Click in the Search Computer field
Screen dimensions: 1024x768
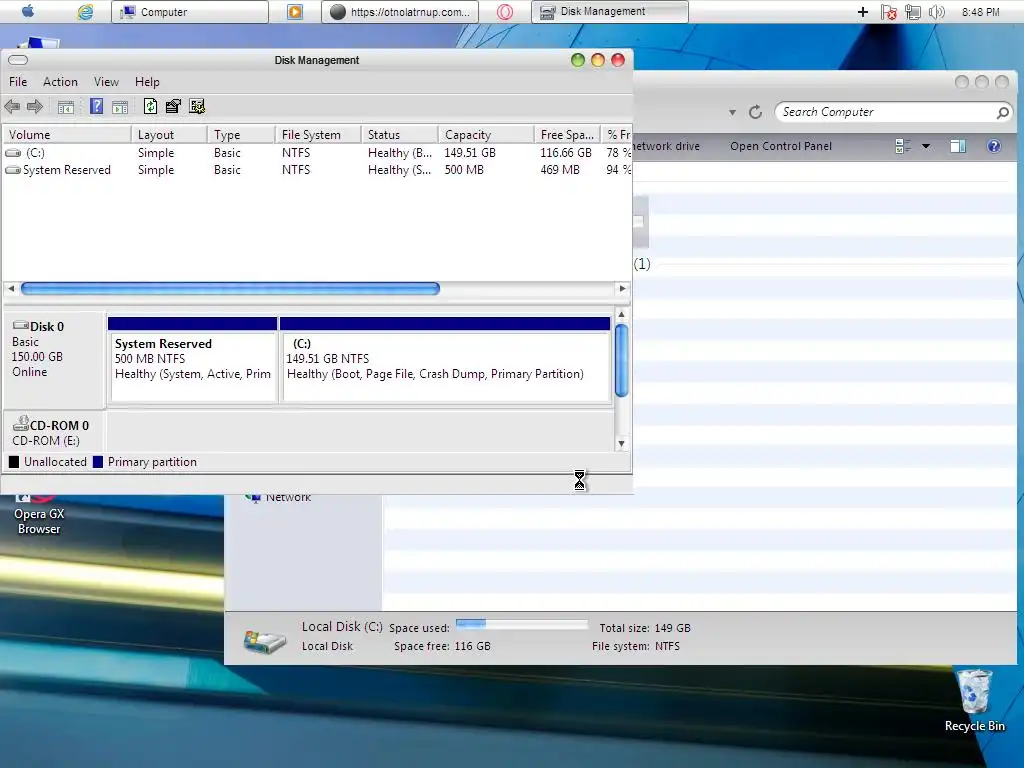coord(885,112)
